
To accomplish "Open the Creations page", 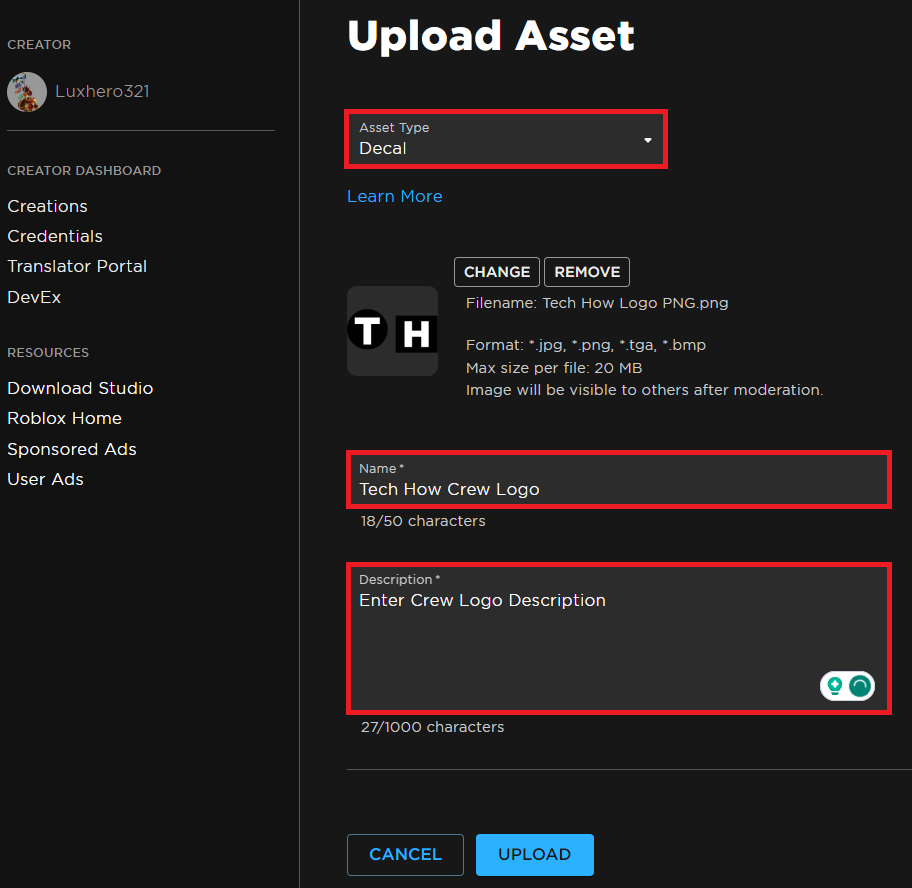I will click(x=47, y=206).
